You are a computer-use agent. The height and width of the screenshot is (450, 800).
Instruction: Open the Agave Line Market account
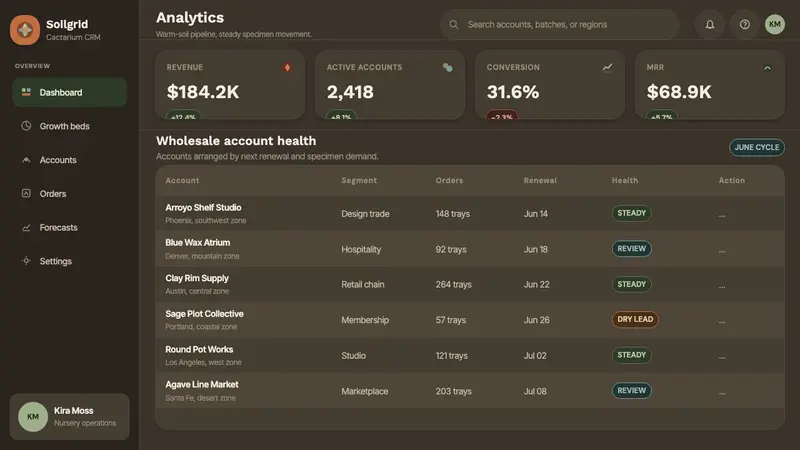tap(202, 385)
